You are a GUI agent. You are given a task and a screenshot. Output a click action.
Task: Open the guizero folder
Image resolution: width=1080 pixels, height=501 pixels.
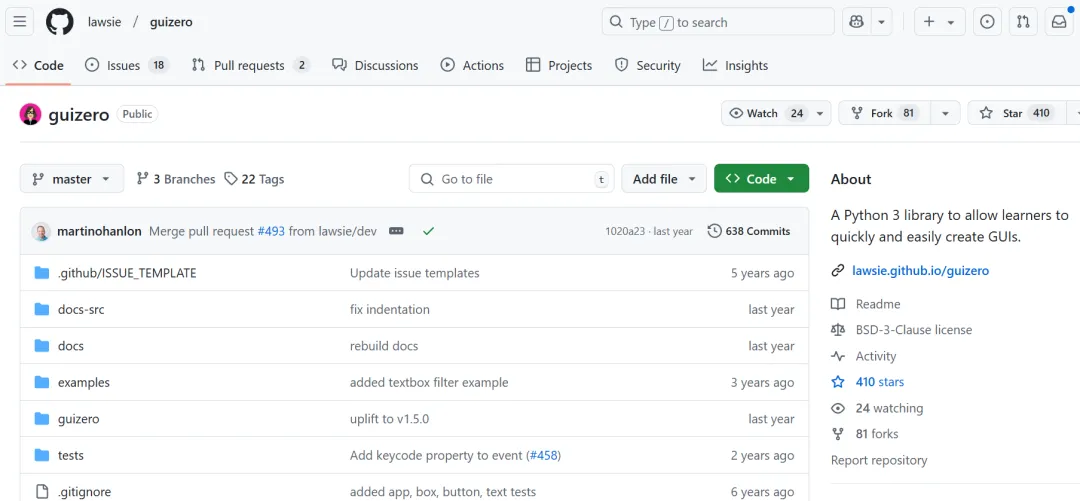(x=79, y=419)
